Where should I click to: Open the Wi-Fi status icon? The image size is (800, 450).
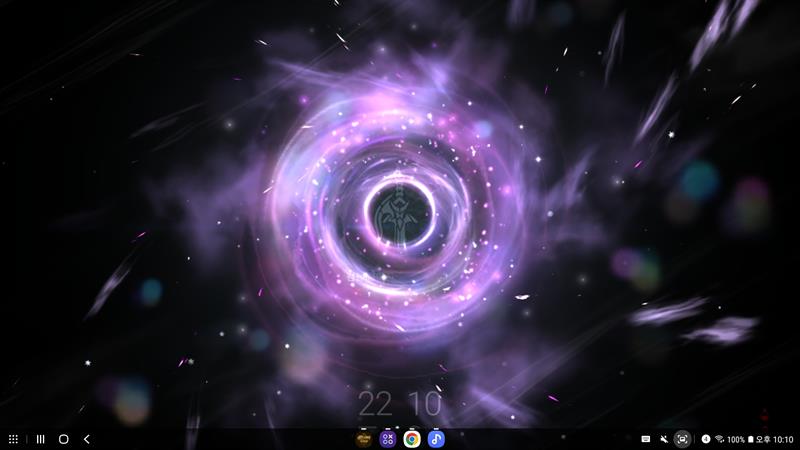coord(720,439)
